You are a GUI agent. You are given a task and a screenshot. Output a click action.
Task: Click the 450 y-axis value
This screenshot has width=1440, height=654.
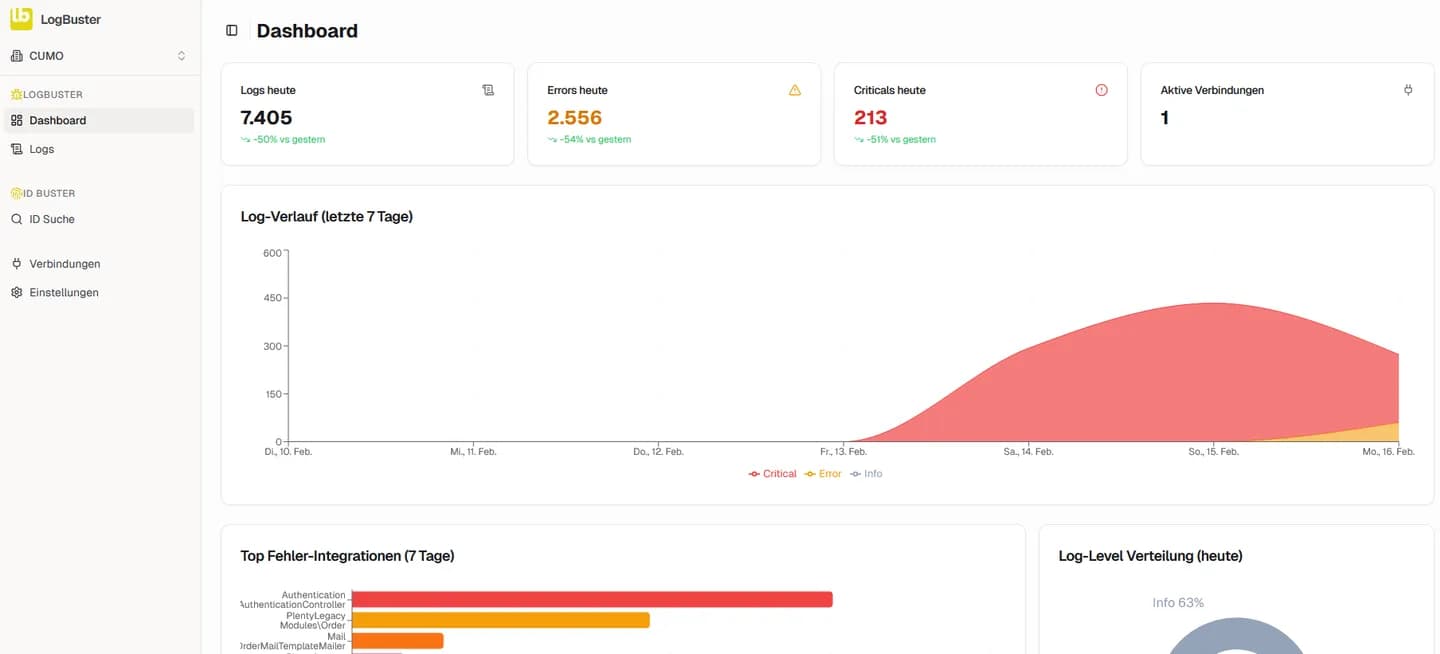point(272,298)
